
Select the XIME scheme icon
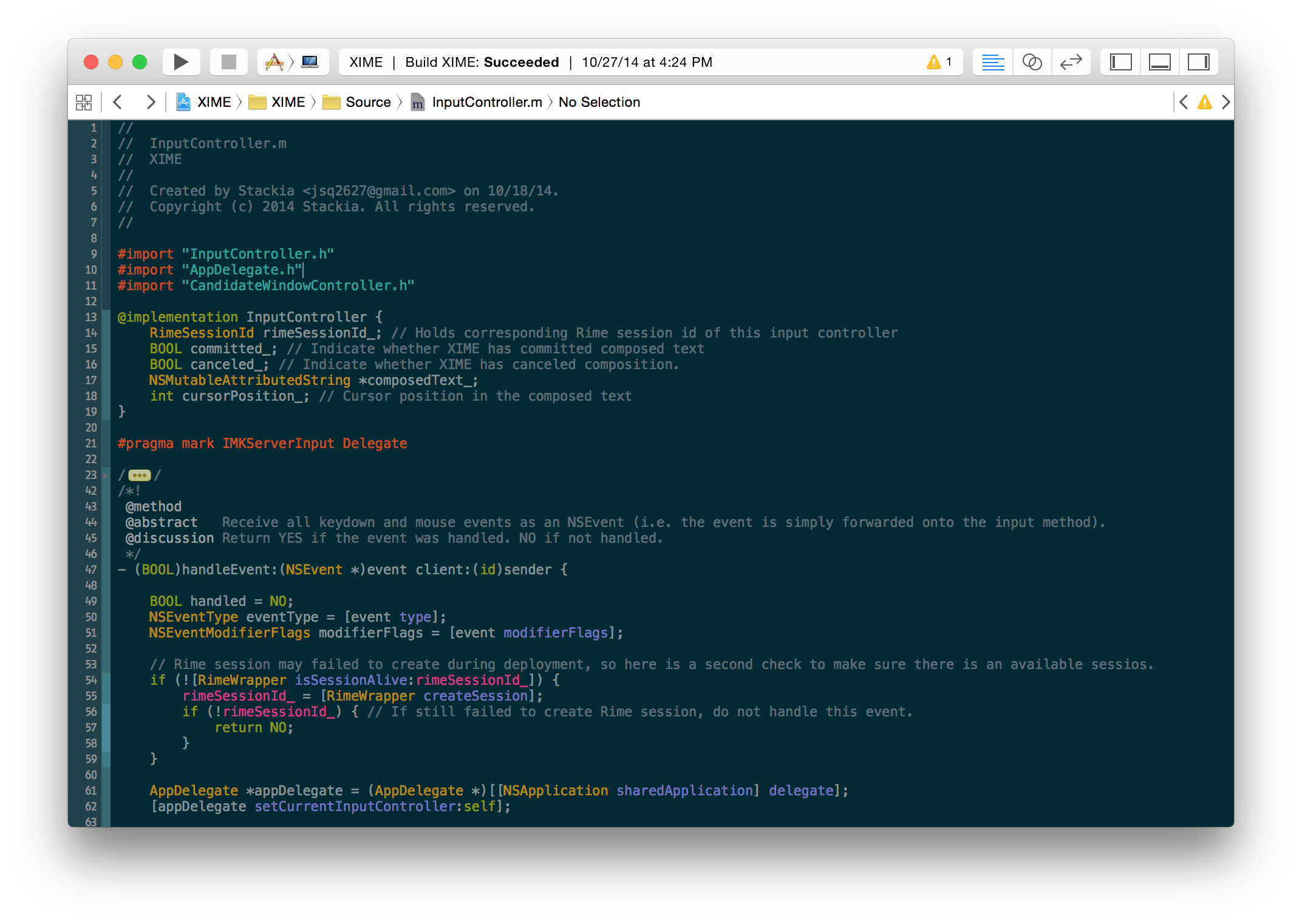point(274,62)
